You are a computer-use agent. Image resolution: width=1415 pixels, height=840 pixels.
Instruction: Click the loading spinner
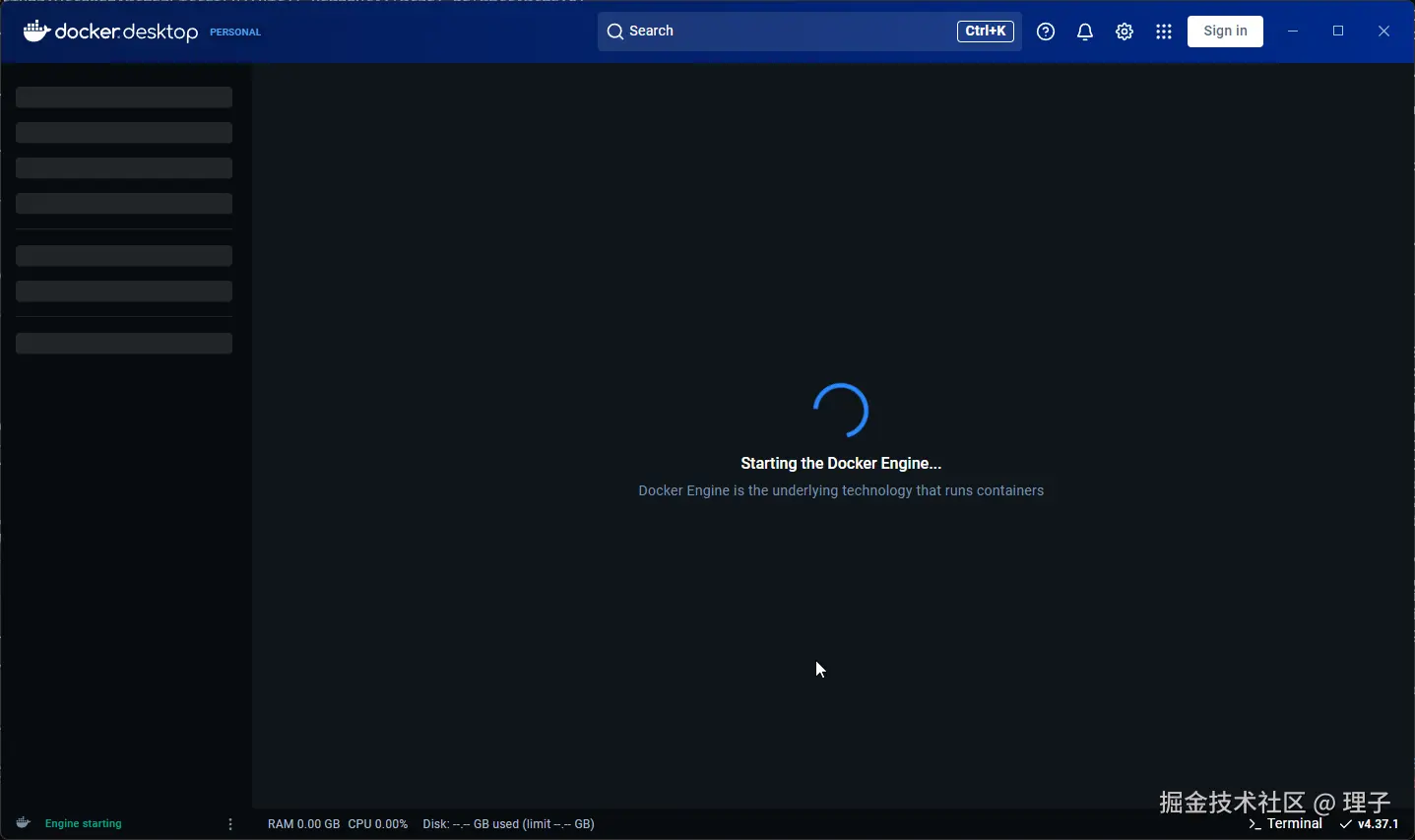841,411
